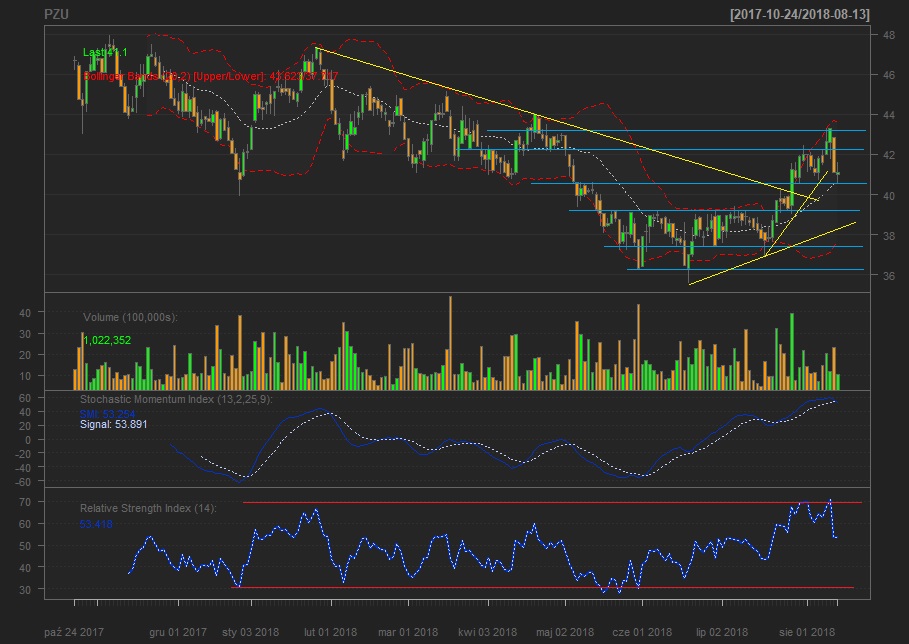This screenshot has width=909, height=644.
Task: Click the cze 01 2018 date label
Action: 642,632
